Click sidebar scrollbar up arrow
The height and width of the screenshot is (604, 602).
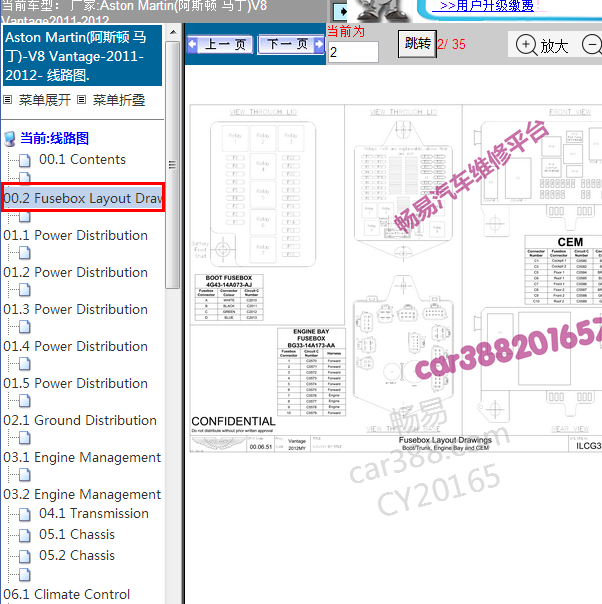tap(173, 32)
